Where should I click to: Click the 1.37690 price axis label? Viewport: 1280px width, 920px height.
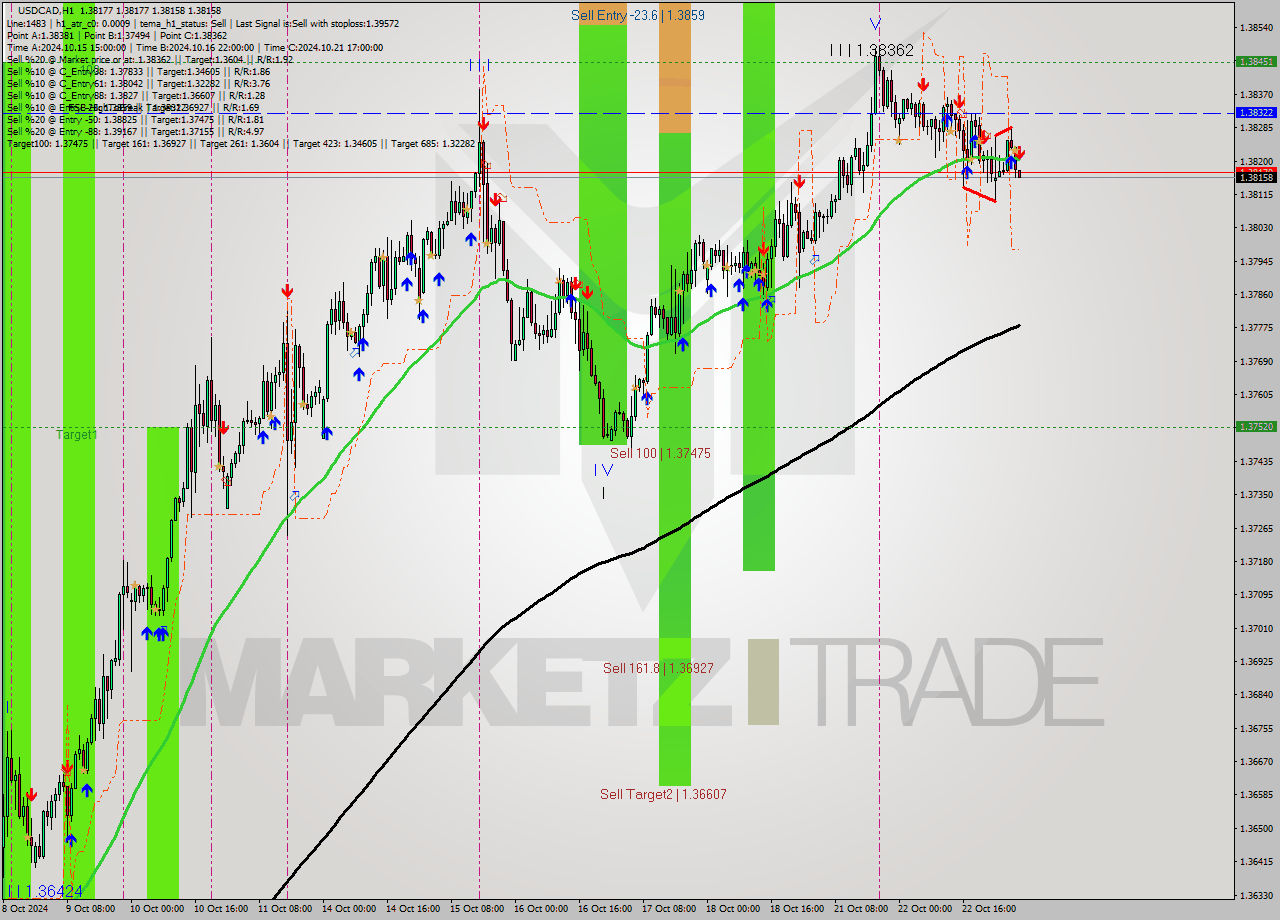(x=1255, y=362)
